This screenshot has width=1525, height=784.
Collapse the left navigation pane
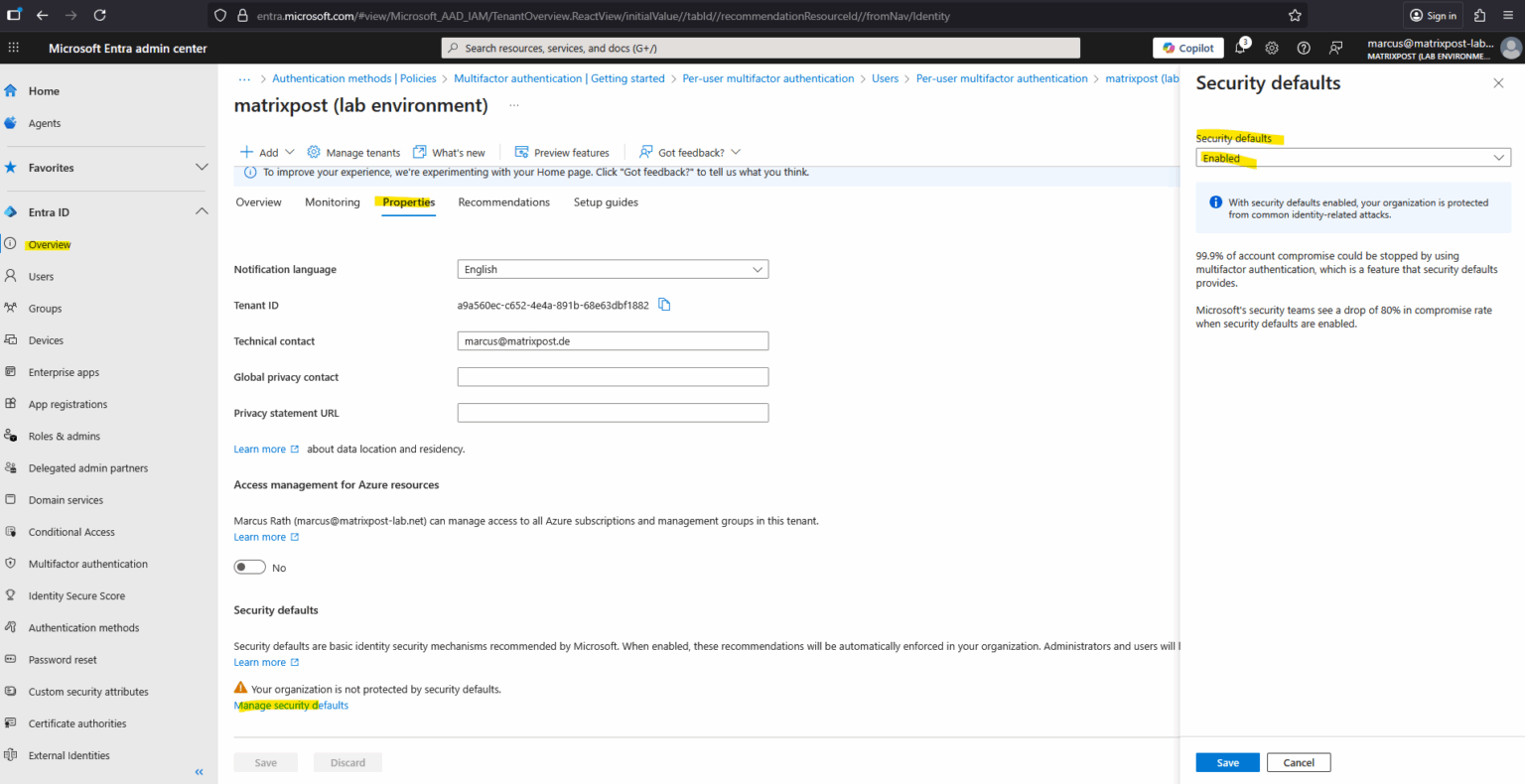199,771
